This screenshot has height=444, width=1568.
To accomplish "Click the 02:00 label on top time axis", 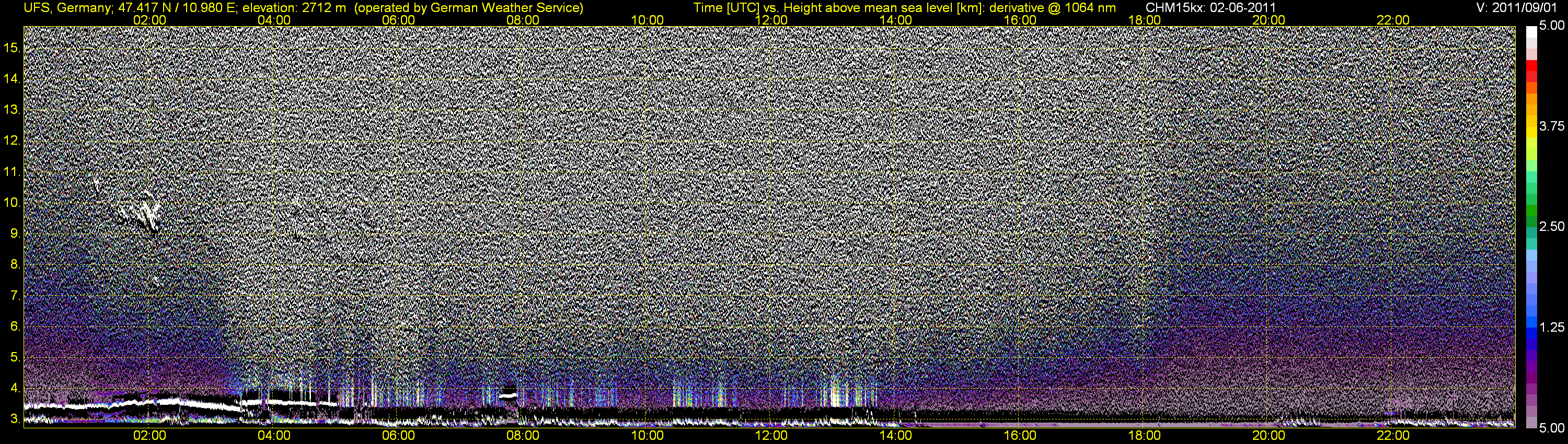I will pyautogui.click(x=149, y=20).
